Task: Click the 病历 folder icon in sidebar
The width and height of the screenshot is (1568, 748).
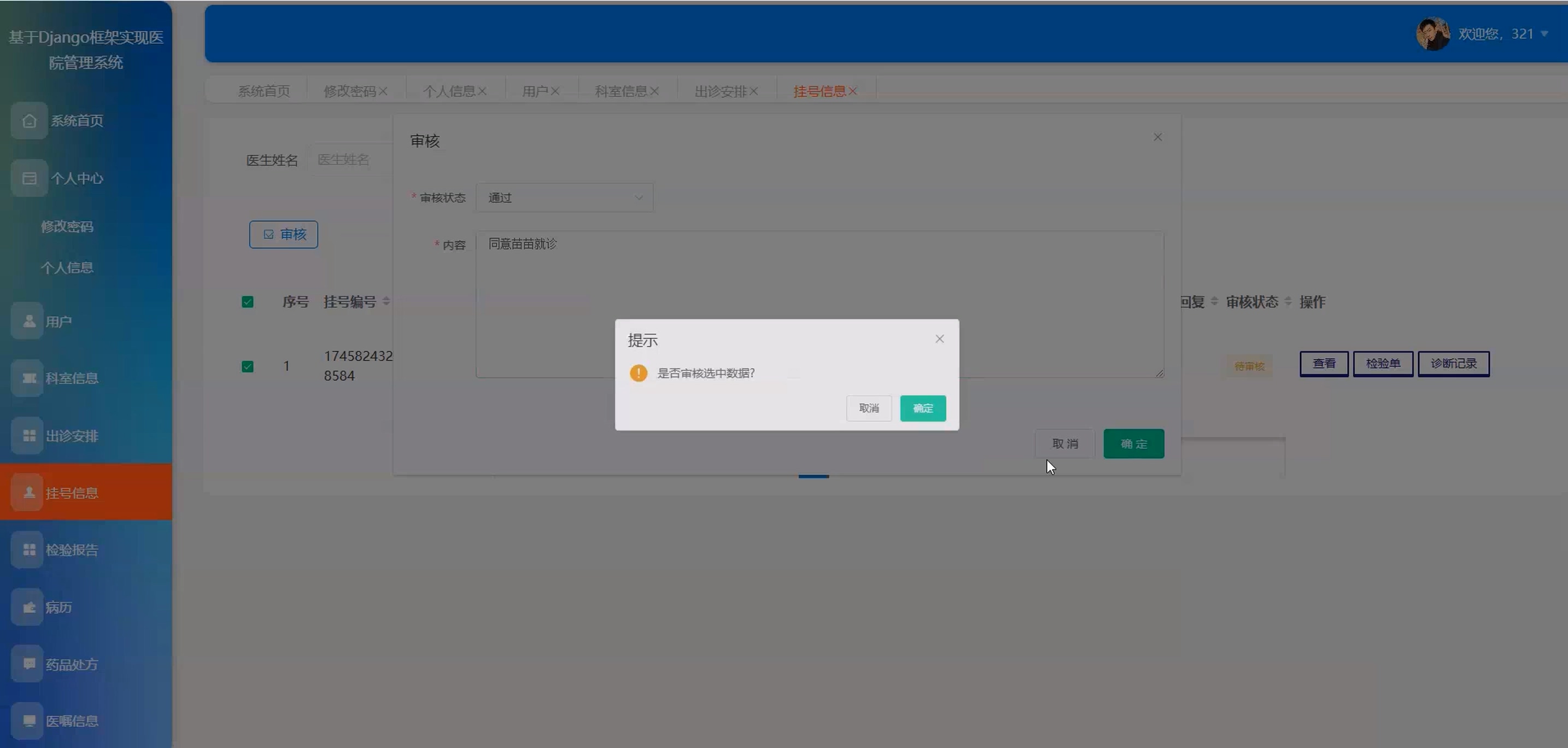Action: pos(28,607)
